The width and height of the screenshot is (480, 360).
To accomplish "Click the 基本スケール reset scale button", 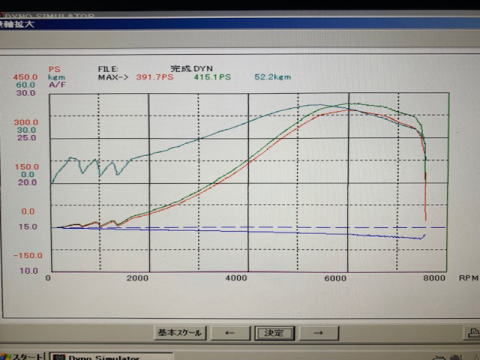I will click(180, 333).
